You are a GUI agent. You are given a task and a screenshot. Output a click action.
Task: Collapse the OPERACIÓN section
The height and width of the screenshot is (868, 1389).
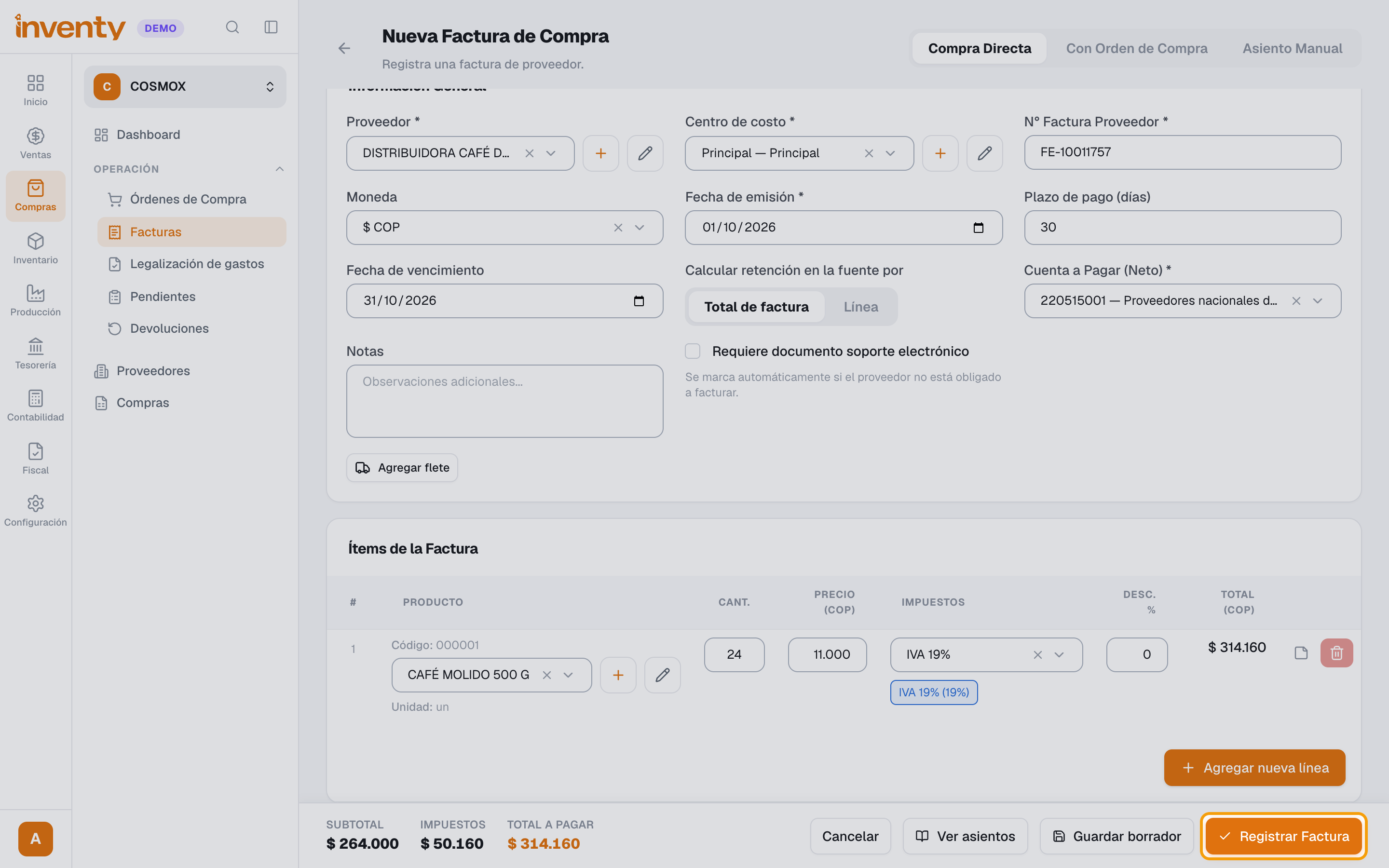click(280, 169)
